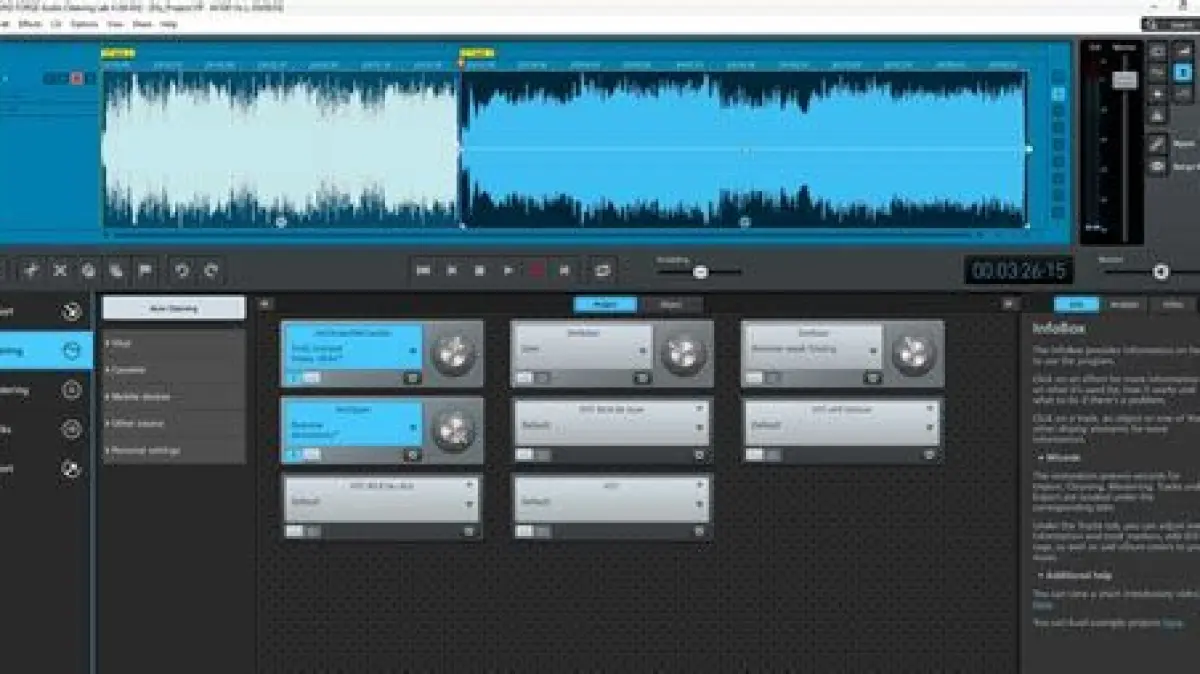
Task: Expand the 'Mobile devices' preset category
Action: pos(140,397)
